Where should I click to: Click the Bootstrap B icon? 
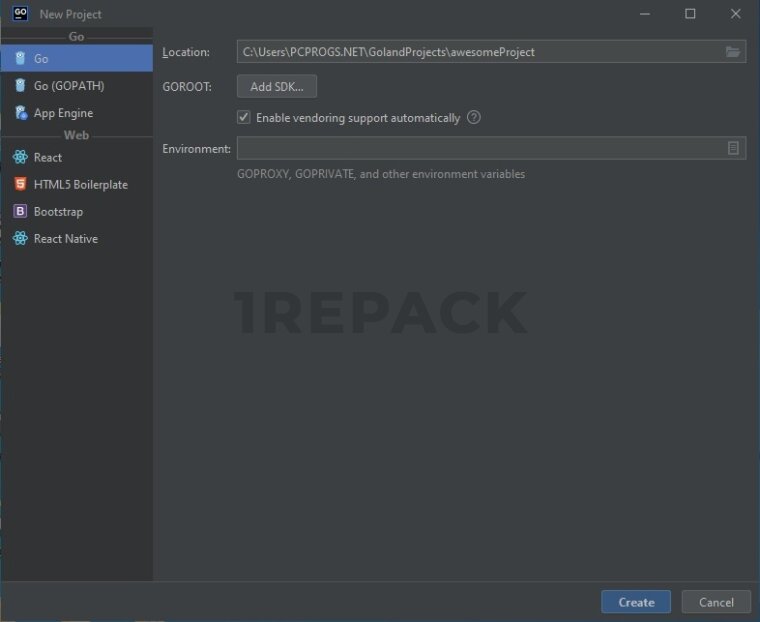20,211
